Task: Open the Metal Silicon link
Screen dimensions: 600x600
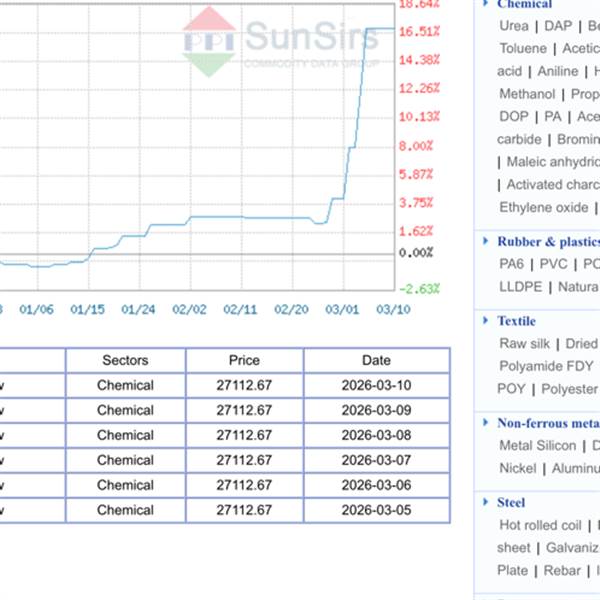Action: click(537, 445)
